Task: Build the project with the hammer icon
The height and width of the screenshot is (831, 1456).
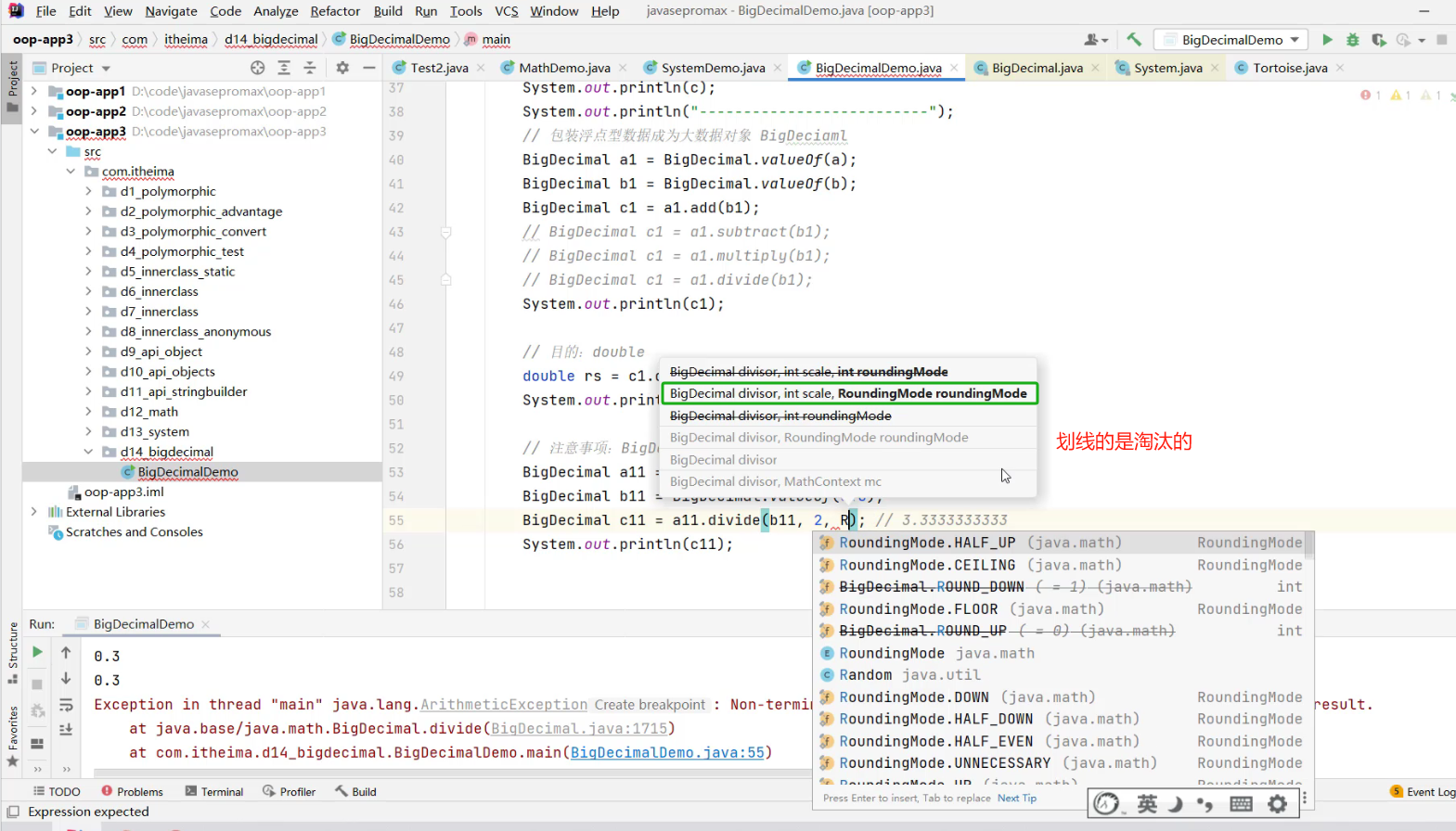Action: (1134, 40)
